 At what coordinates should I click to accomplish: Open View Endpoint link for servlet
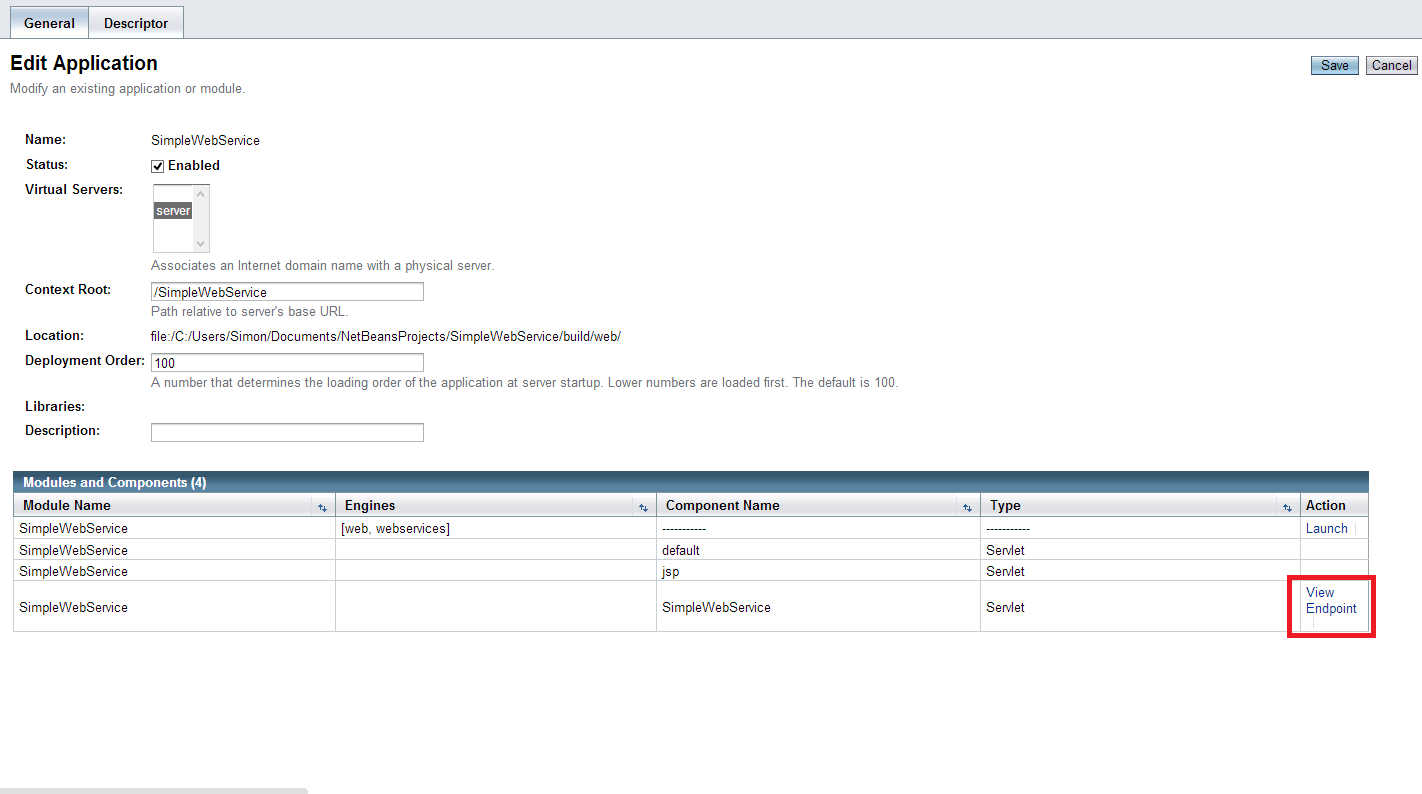(x=1330, y=601)
